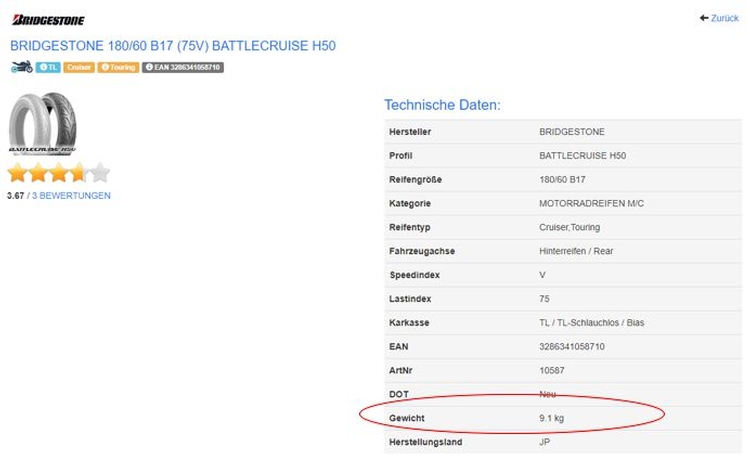Select the BATTLECRUISE H50 profile value
Screen dimensions: 750x461
583,156
